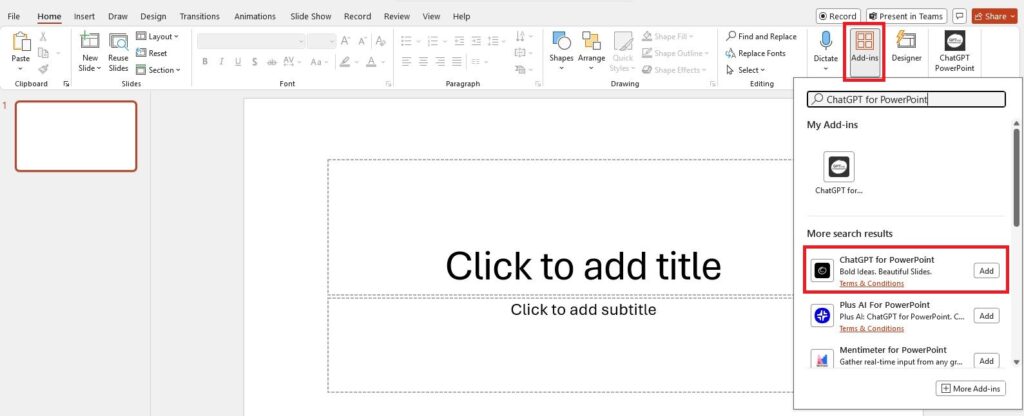Open the font name combo box
The image size is (1024, 416).
(251, 41)
